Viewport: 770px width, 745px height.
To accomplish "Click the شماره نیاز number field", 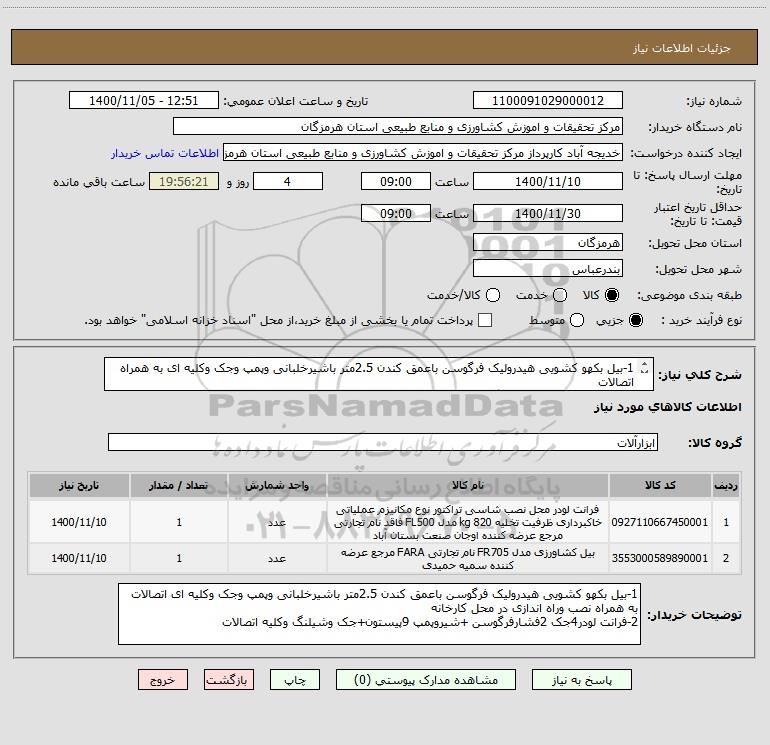I will point(548,101).
